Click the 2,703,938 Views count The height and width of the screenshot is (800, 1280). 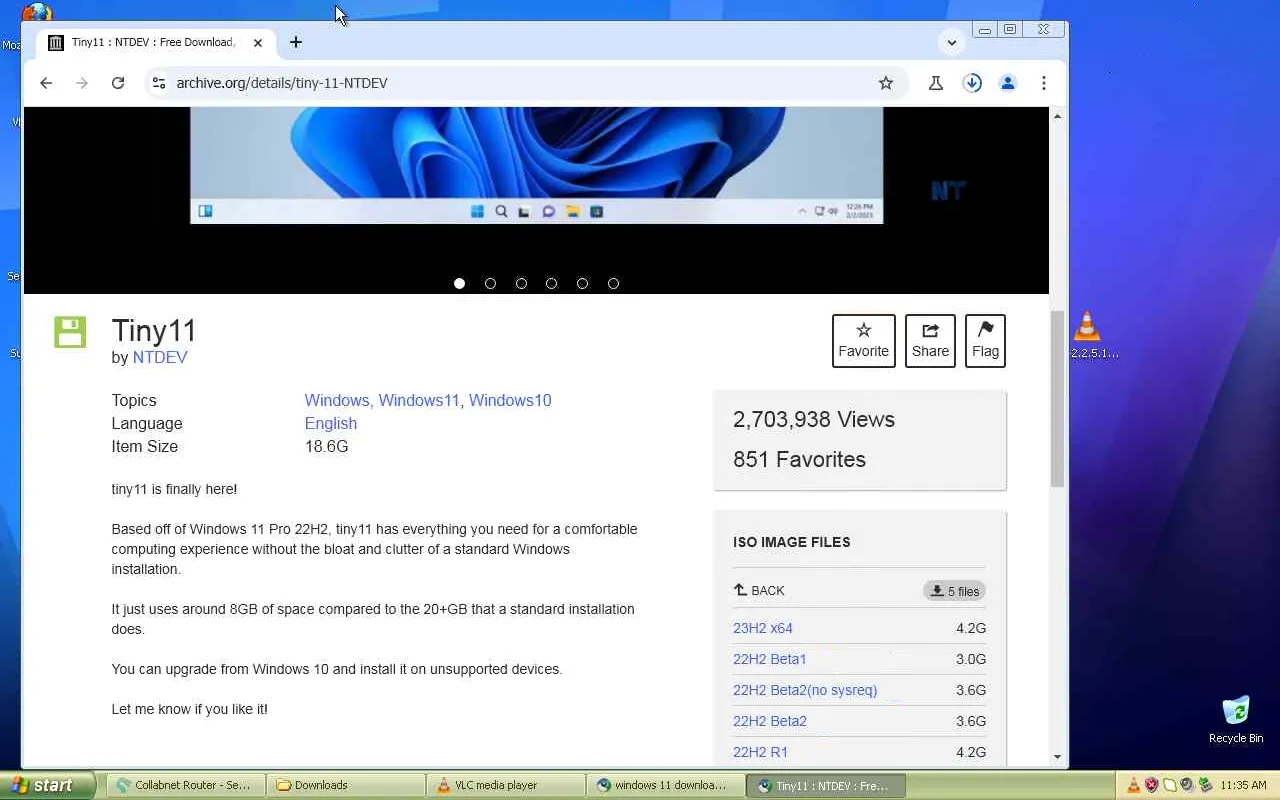click(x=814, y=420)
